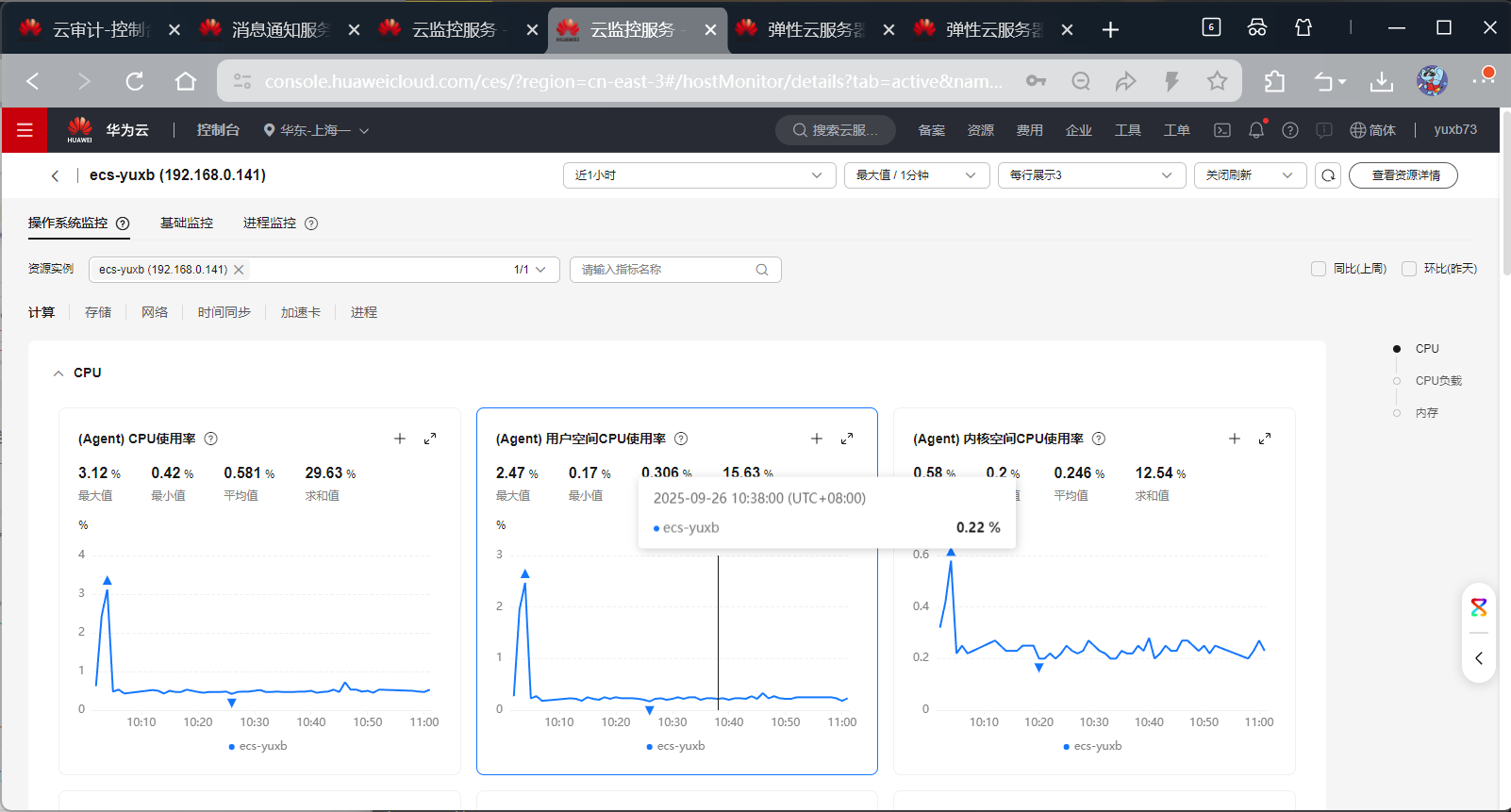Open 备案 in top navigation
This screenshot has height=812, width=1511.
(932, 130)
